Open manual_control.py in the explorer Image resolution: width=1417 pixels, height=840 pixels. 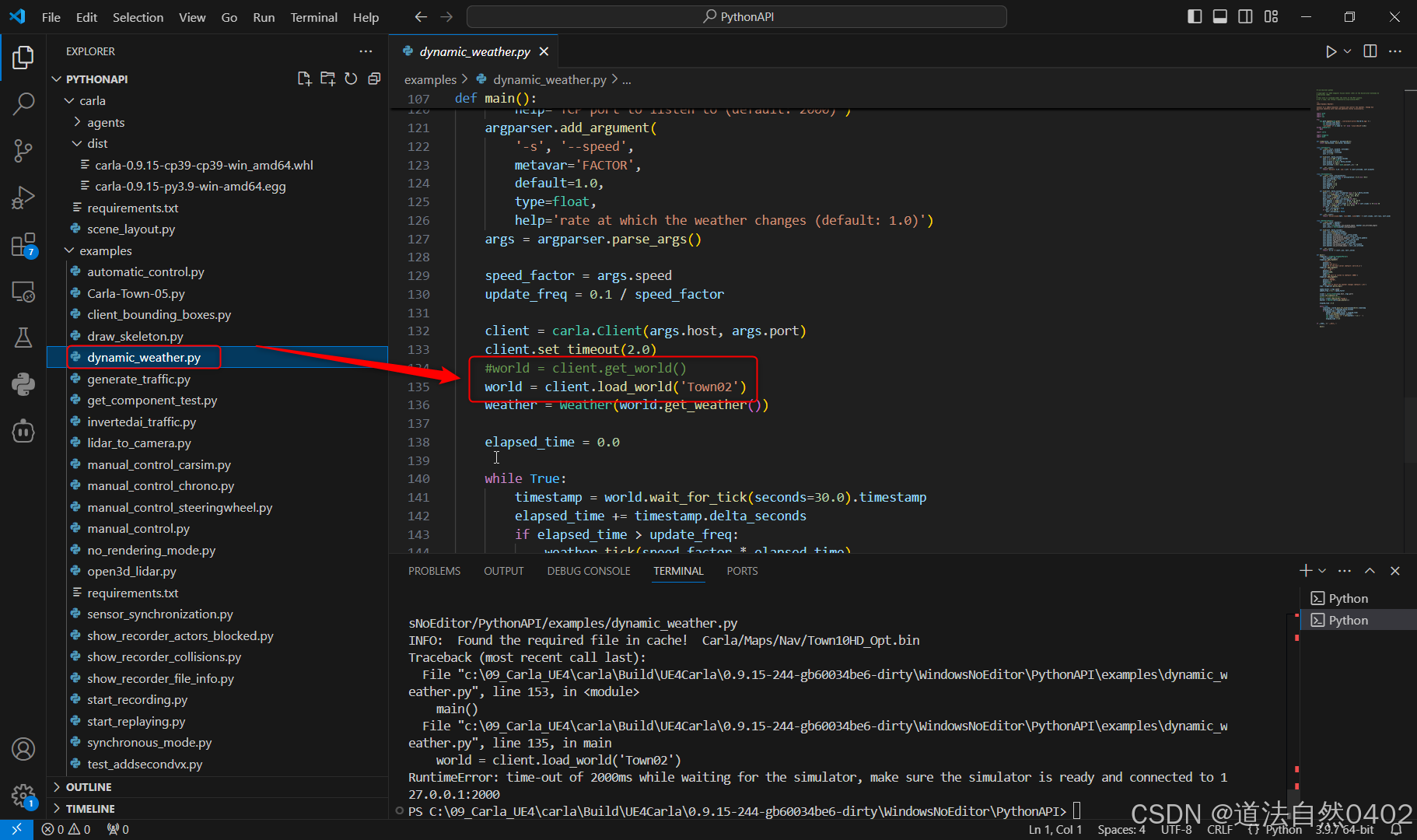click(138, 528)
